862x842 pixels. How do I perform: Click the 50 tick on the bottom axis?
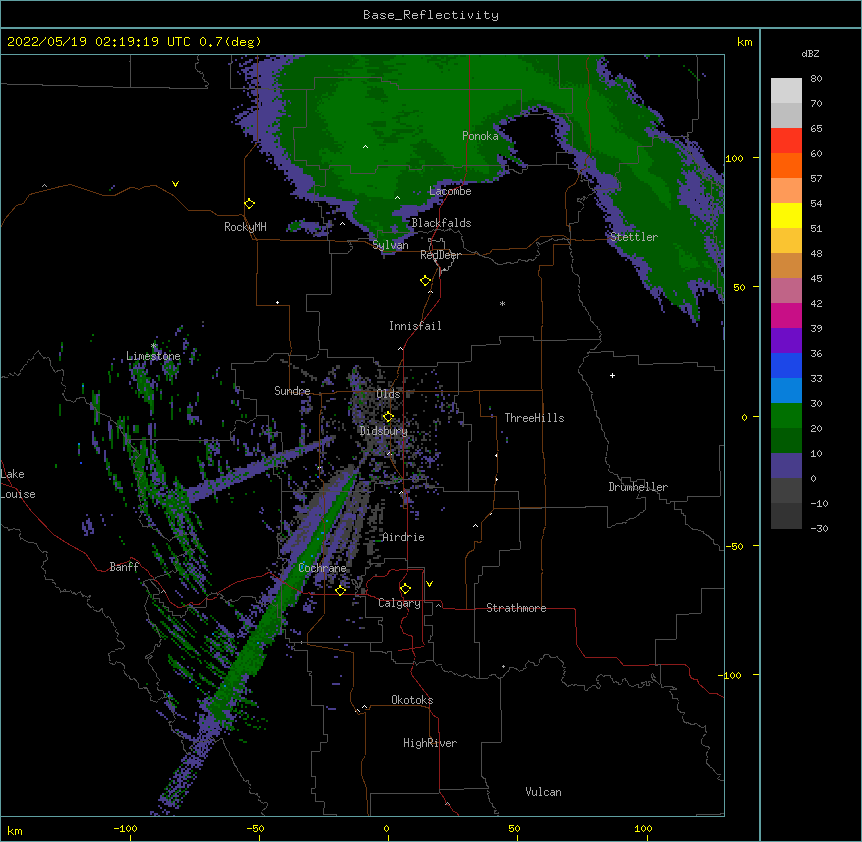pyautogui.click(x=514, y=829)
